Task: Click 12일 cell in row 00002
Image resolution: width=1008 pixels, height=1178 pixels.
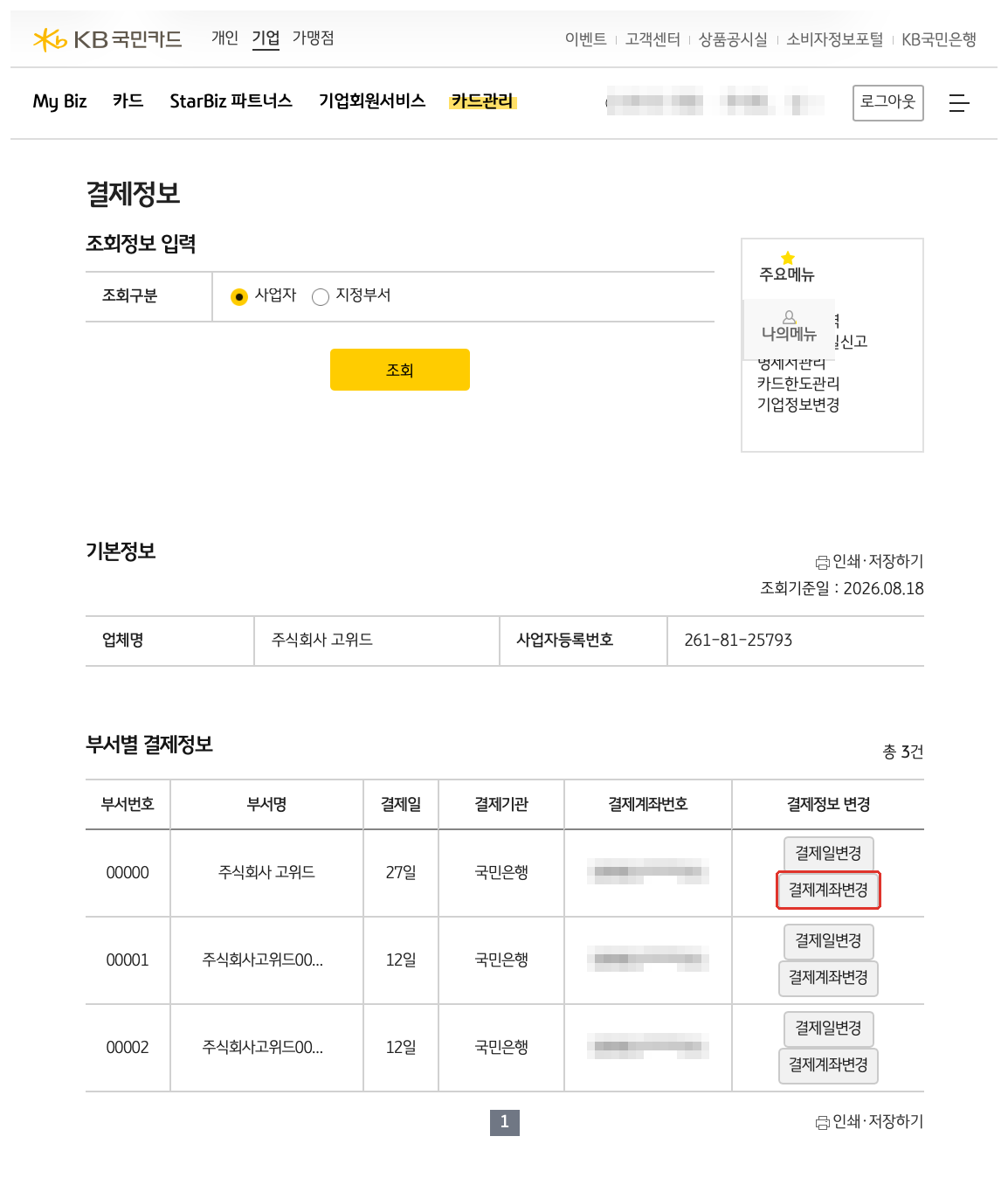Action: tap(401, 1048)
